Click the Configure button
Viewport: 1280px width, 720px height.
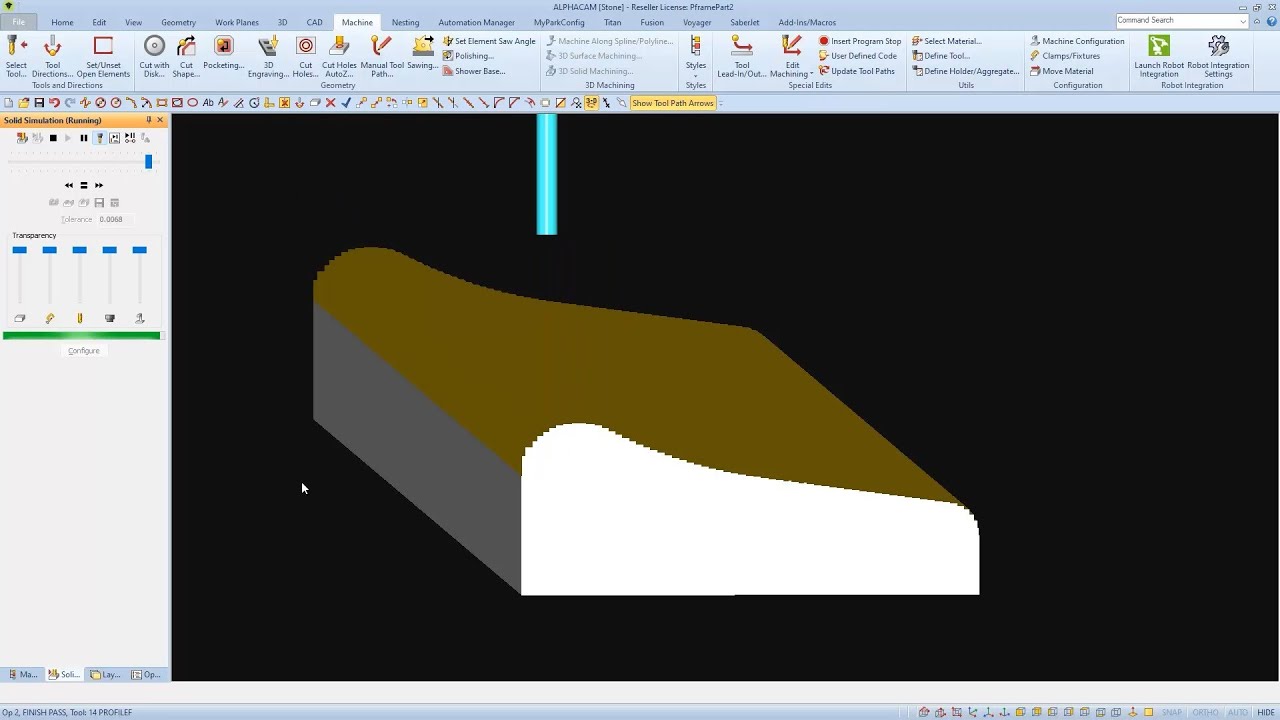(x=84, y=351)
